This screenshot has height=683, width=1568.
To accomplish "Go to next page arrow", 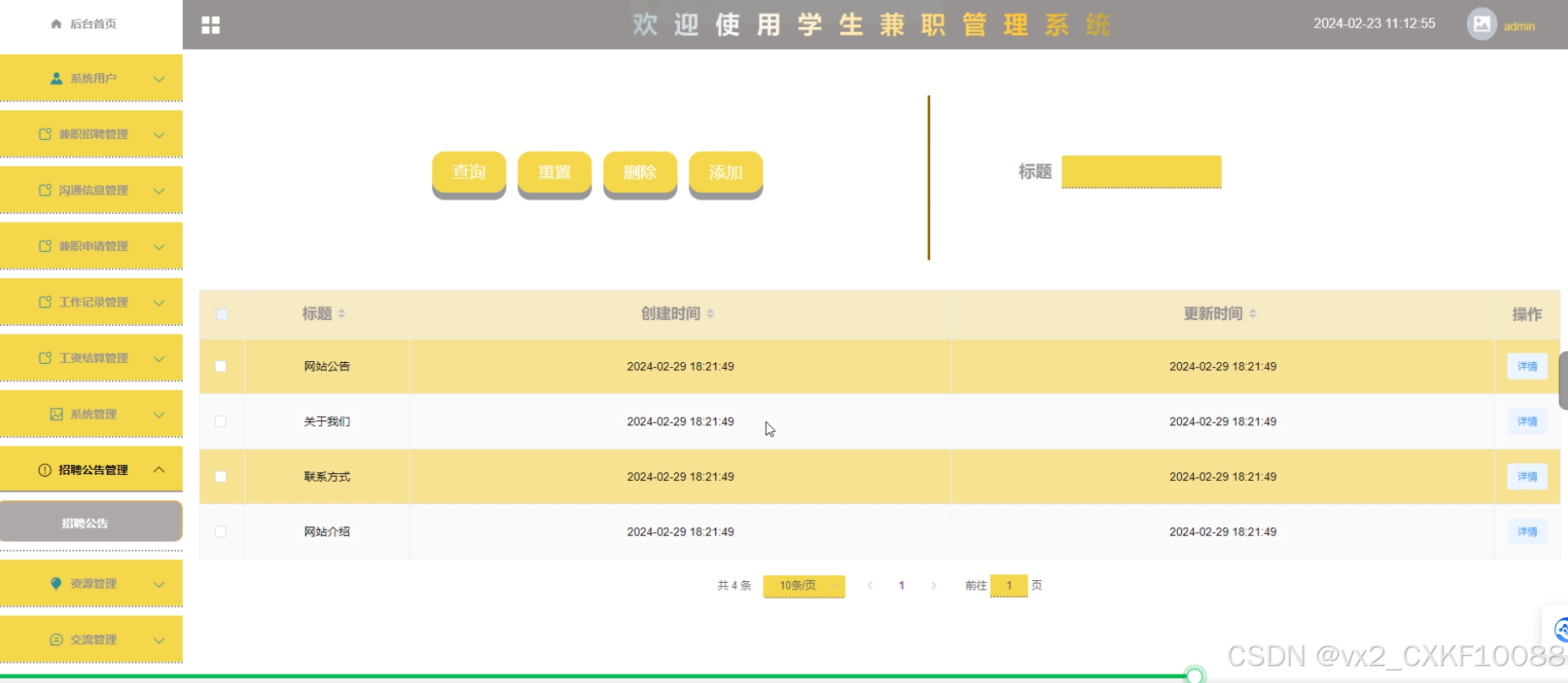I will pyautogui.click(x=934, y=585).
